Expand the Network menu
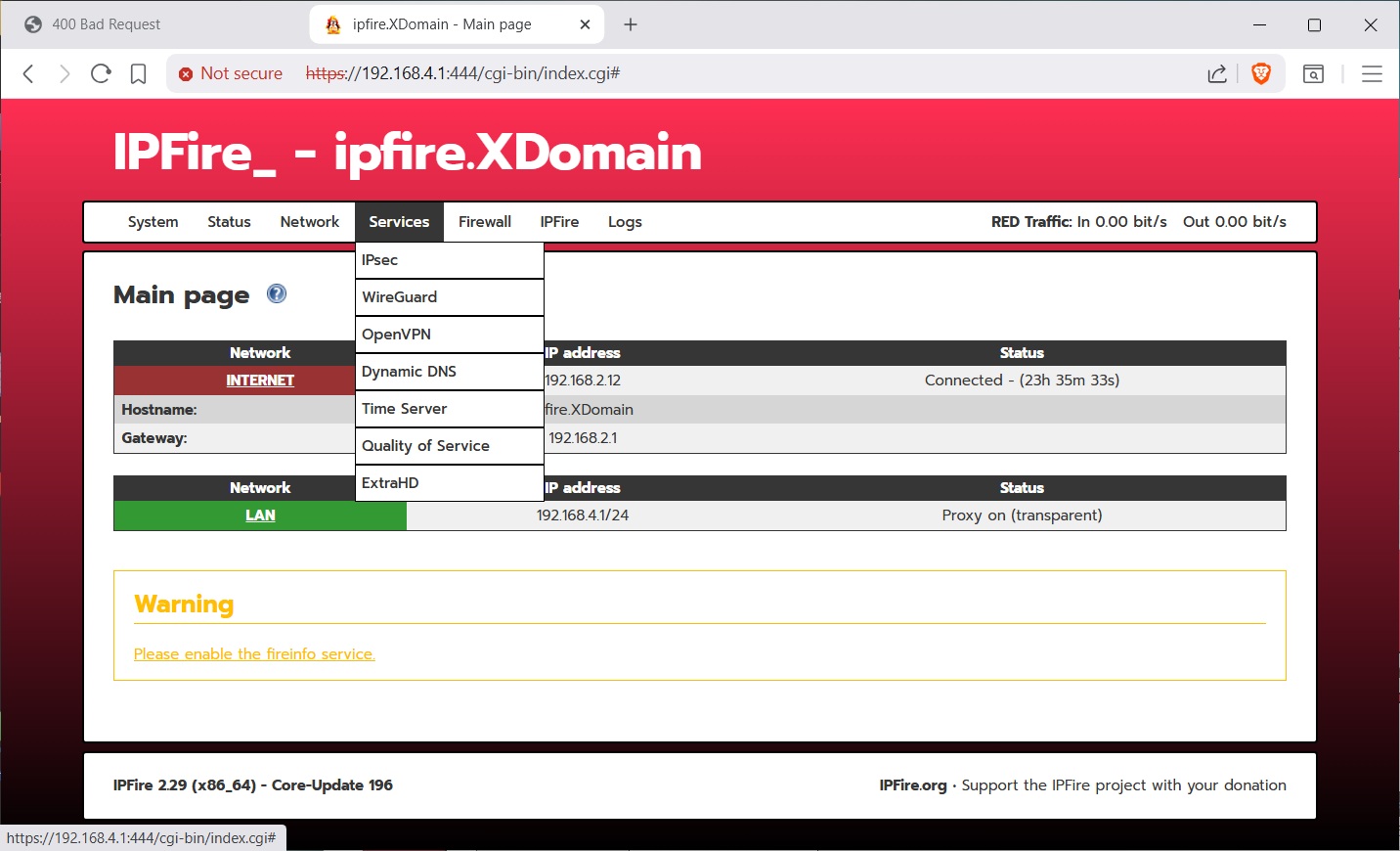This screenshot has width=1400, height=851. click(x=309, y=222)
